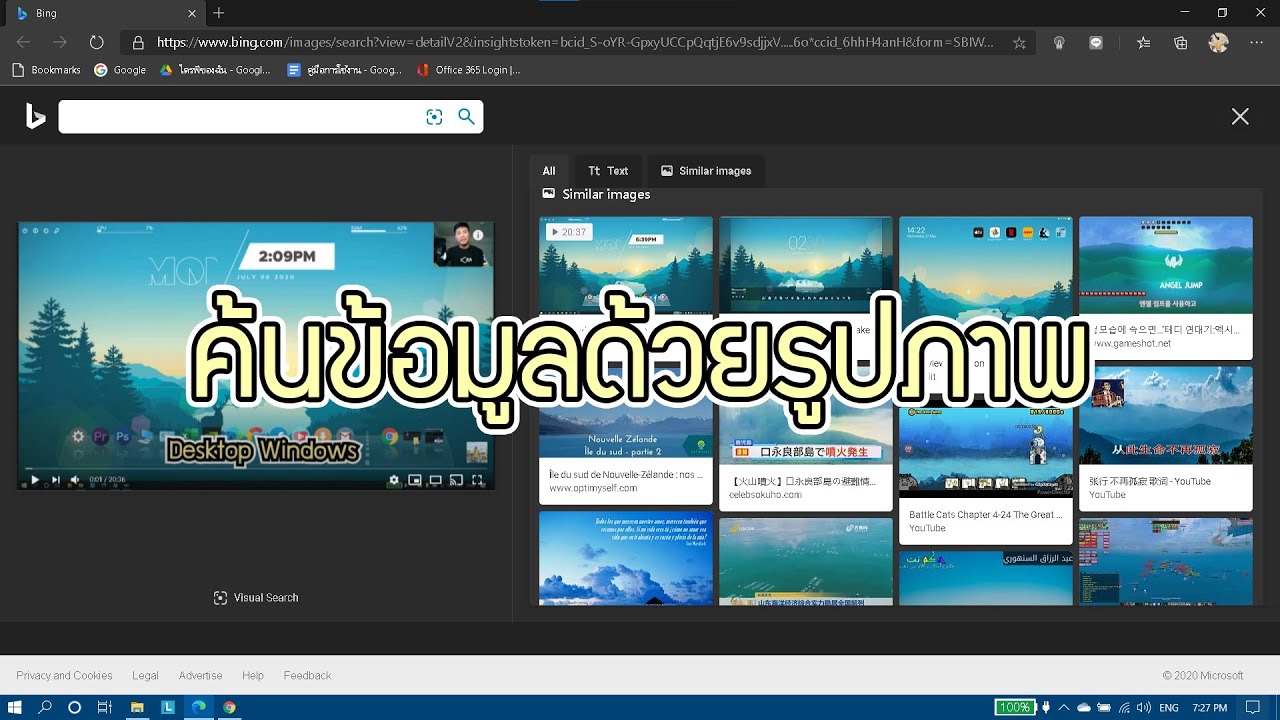Open visual search camera in search box
The height and width of the screenshot is (720, 1280).
[434, 117]
